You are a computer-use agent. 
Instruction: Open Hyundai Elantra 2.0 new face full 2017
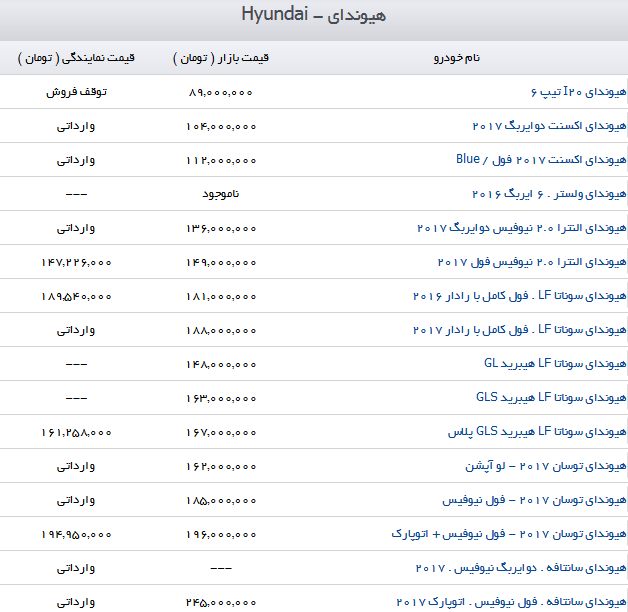click(x=532, y=262)
